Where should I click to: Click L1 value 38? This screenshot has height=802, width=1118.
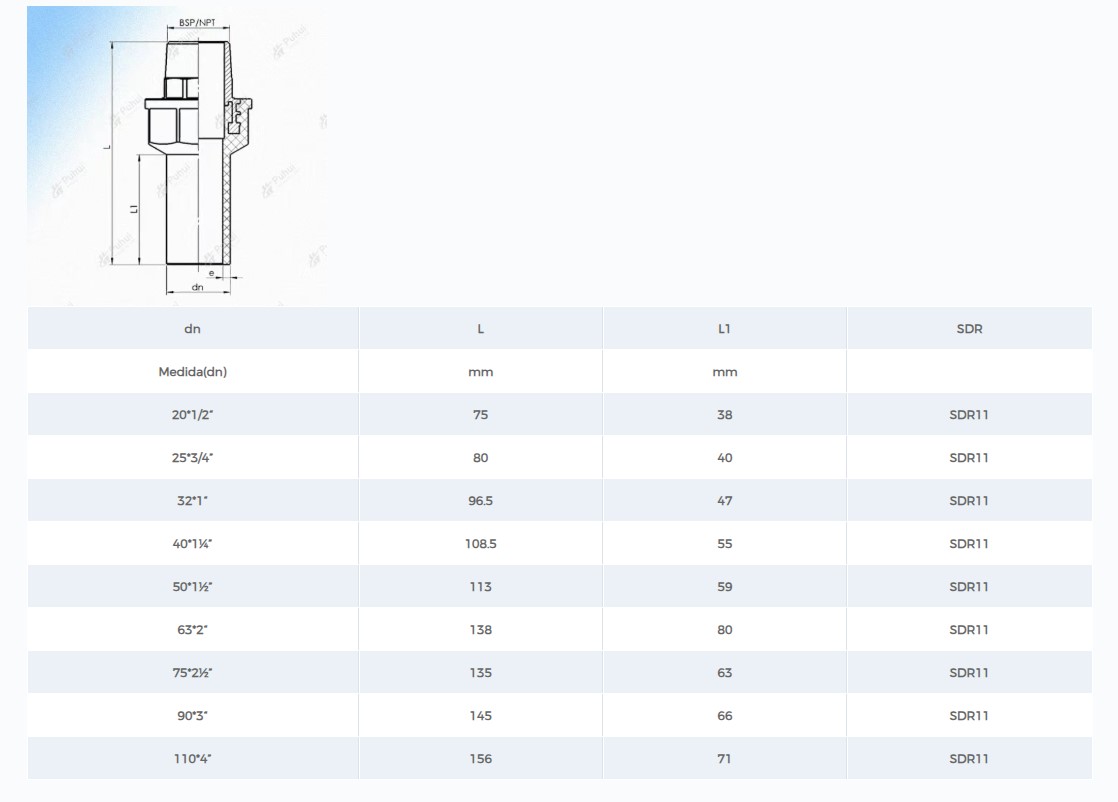(724, 415)
